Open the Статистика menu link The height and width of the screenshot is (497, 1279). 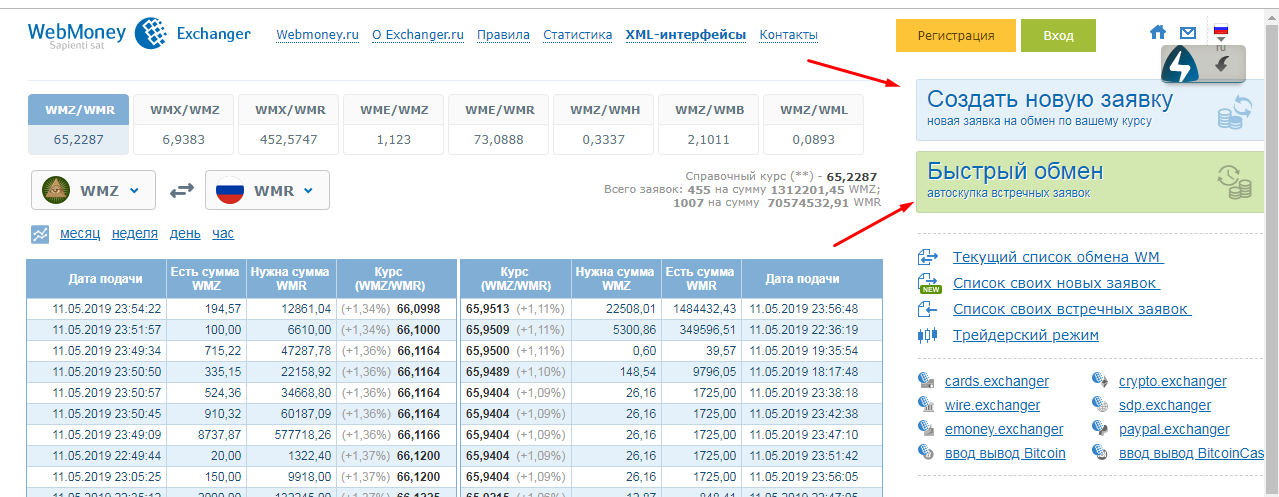(578, 35)
